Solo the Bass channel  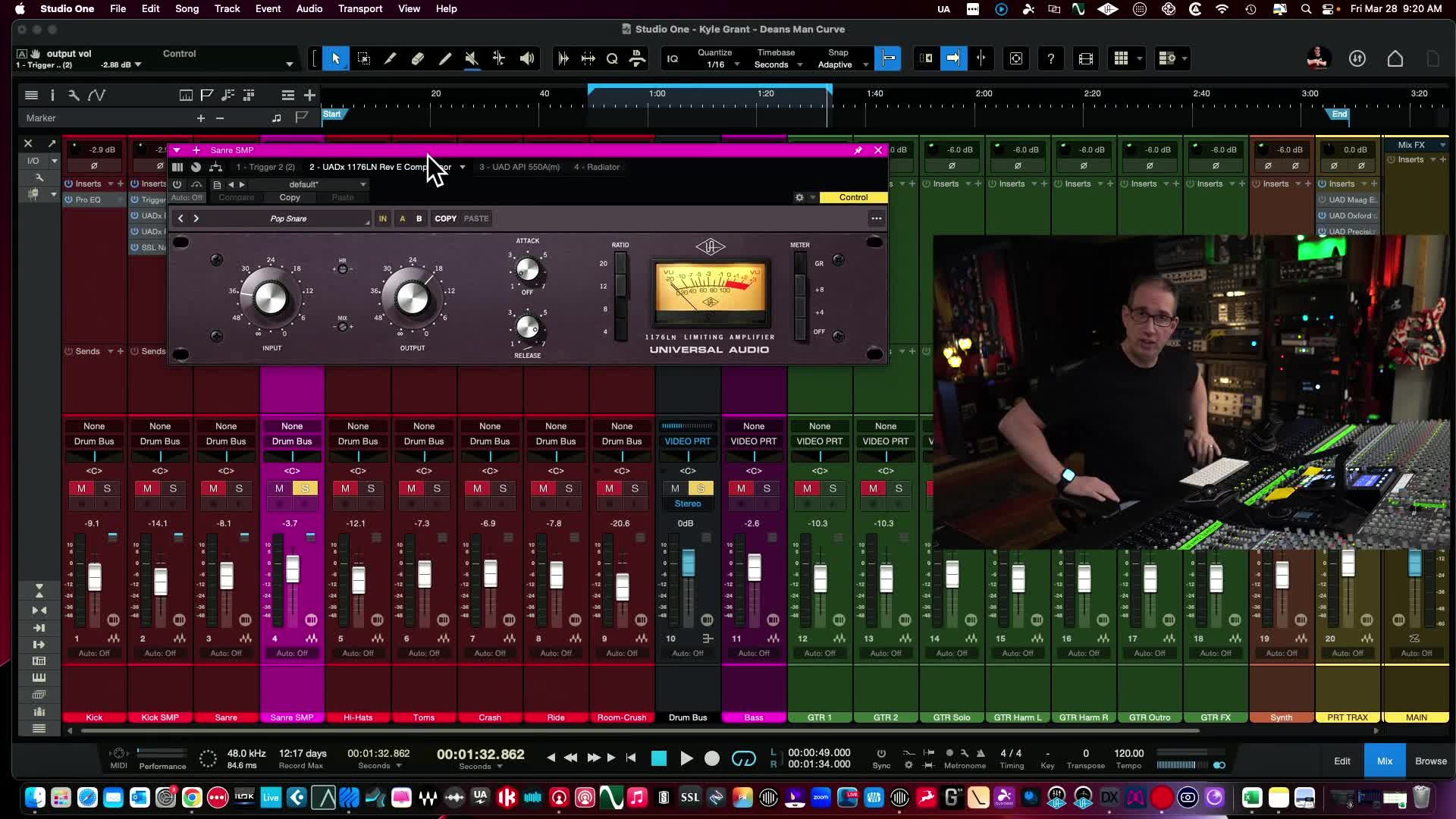(x=767, y=488)
